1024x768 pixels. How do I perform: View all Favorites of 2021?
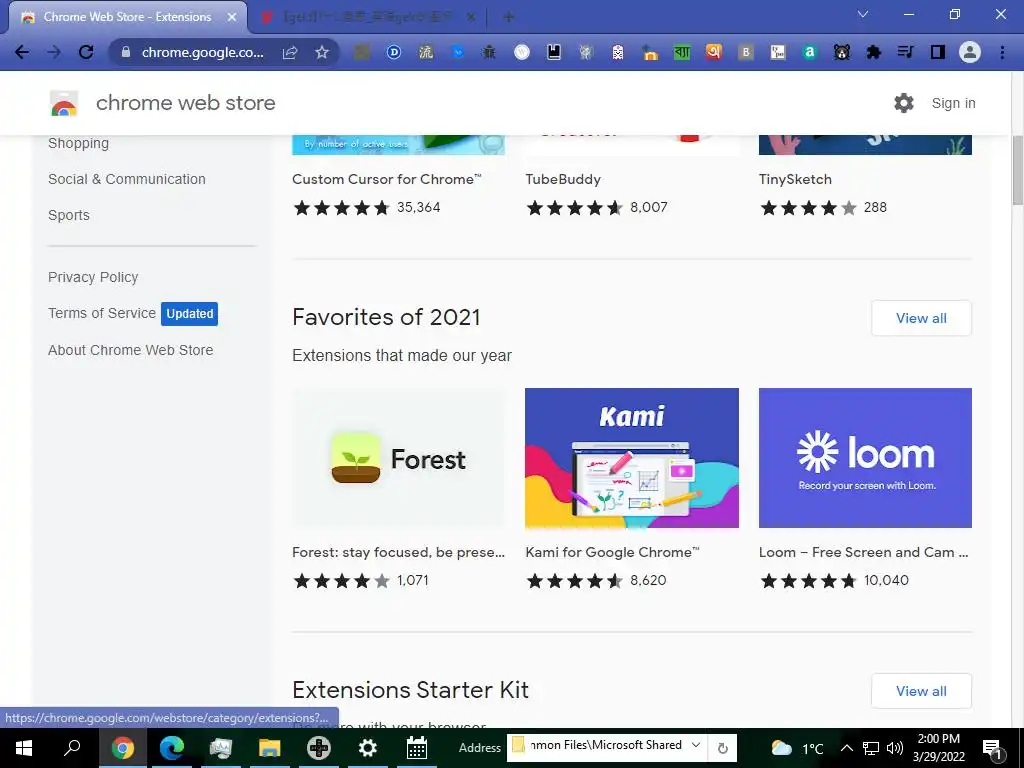pyautogui.click(x=921, y=318)
